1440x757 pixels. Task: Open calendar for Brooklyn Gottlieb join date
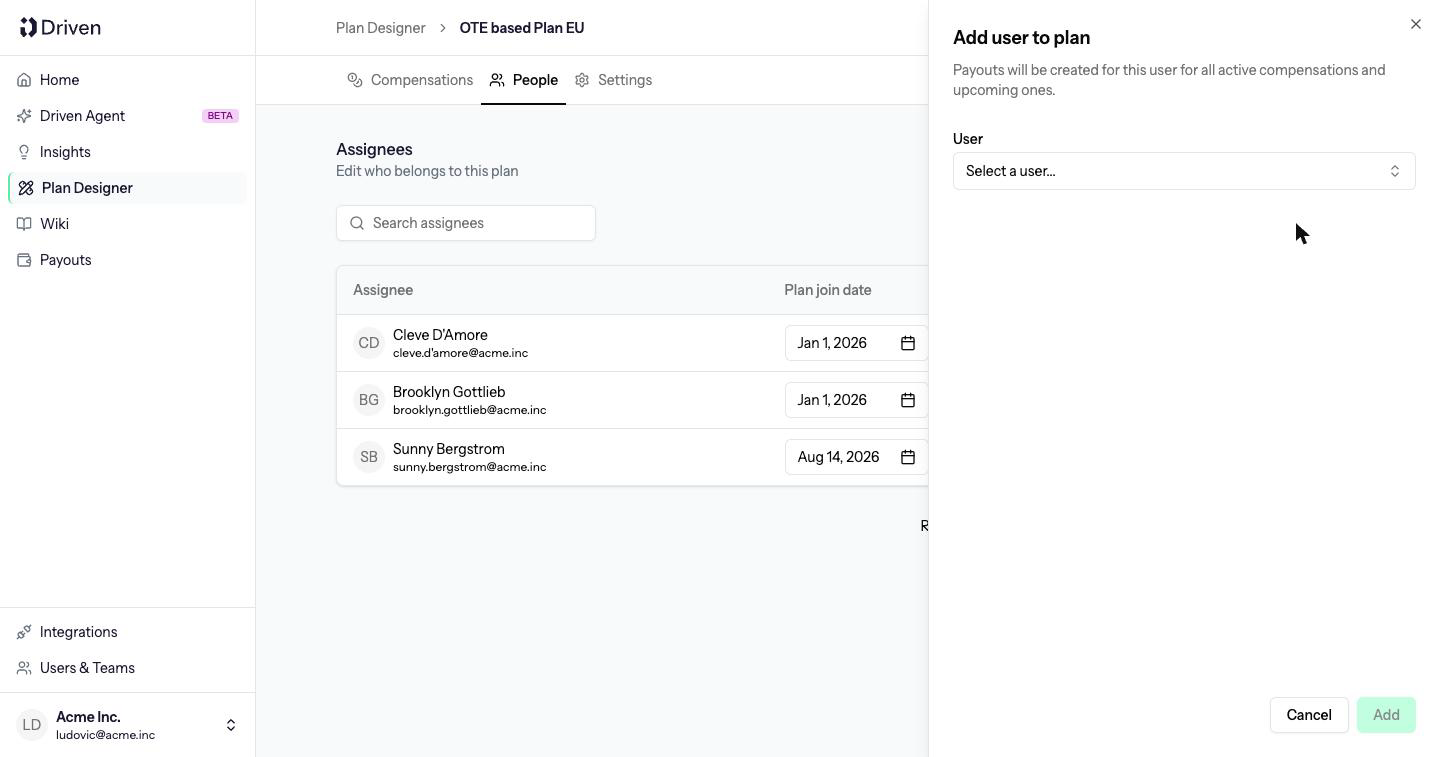pos(908,400)
